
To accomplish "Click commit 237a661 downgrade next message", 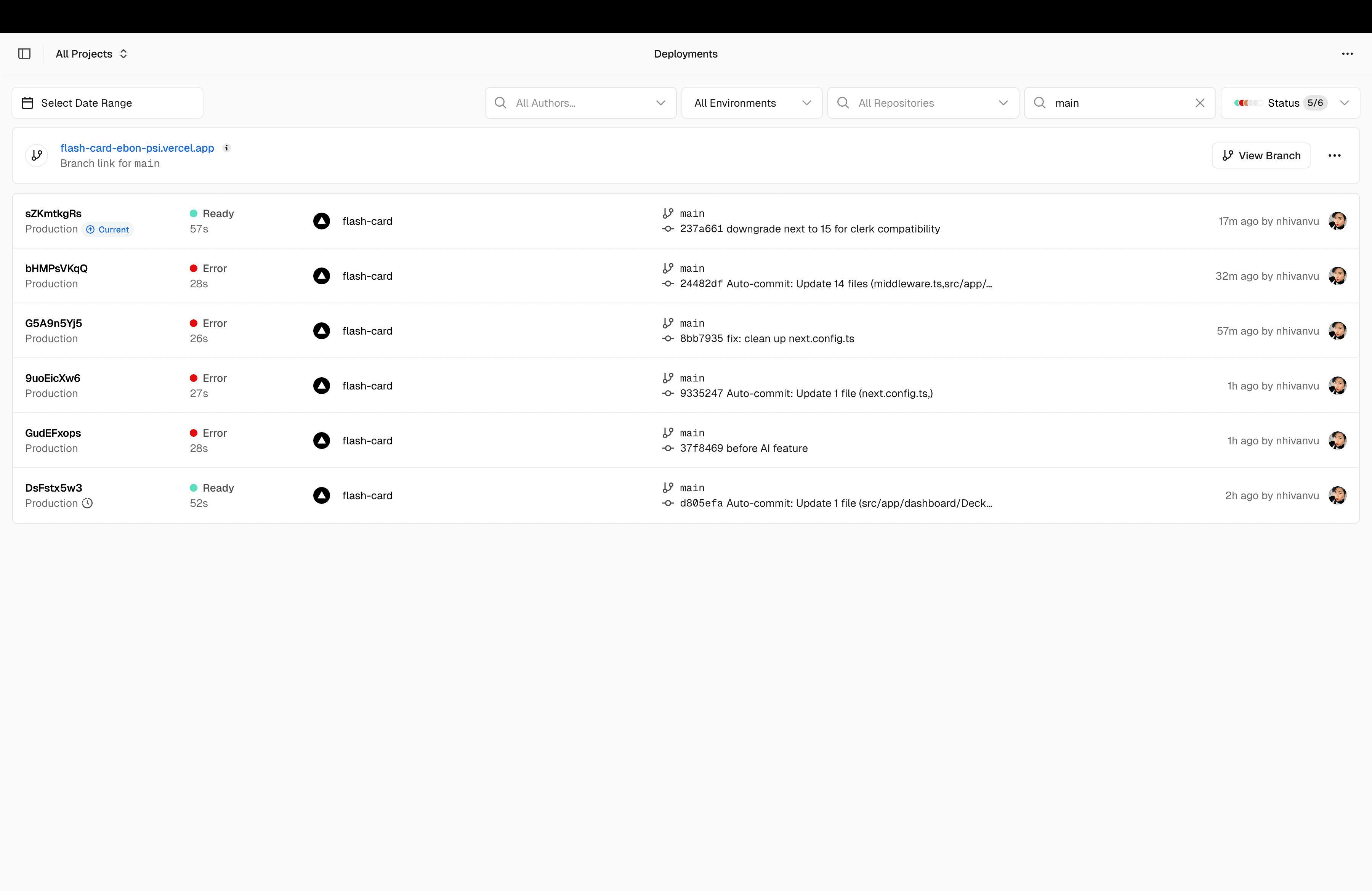I will point(810,229).
